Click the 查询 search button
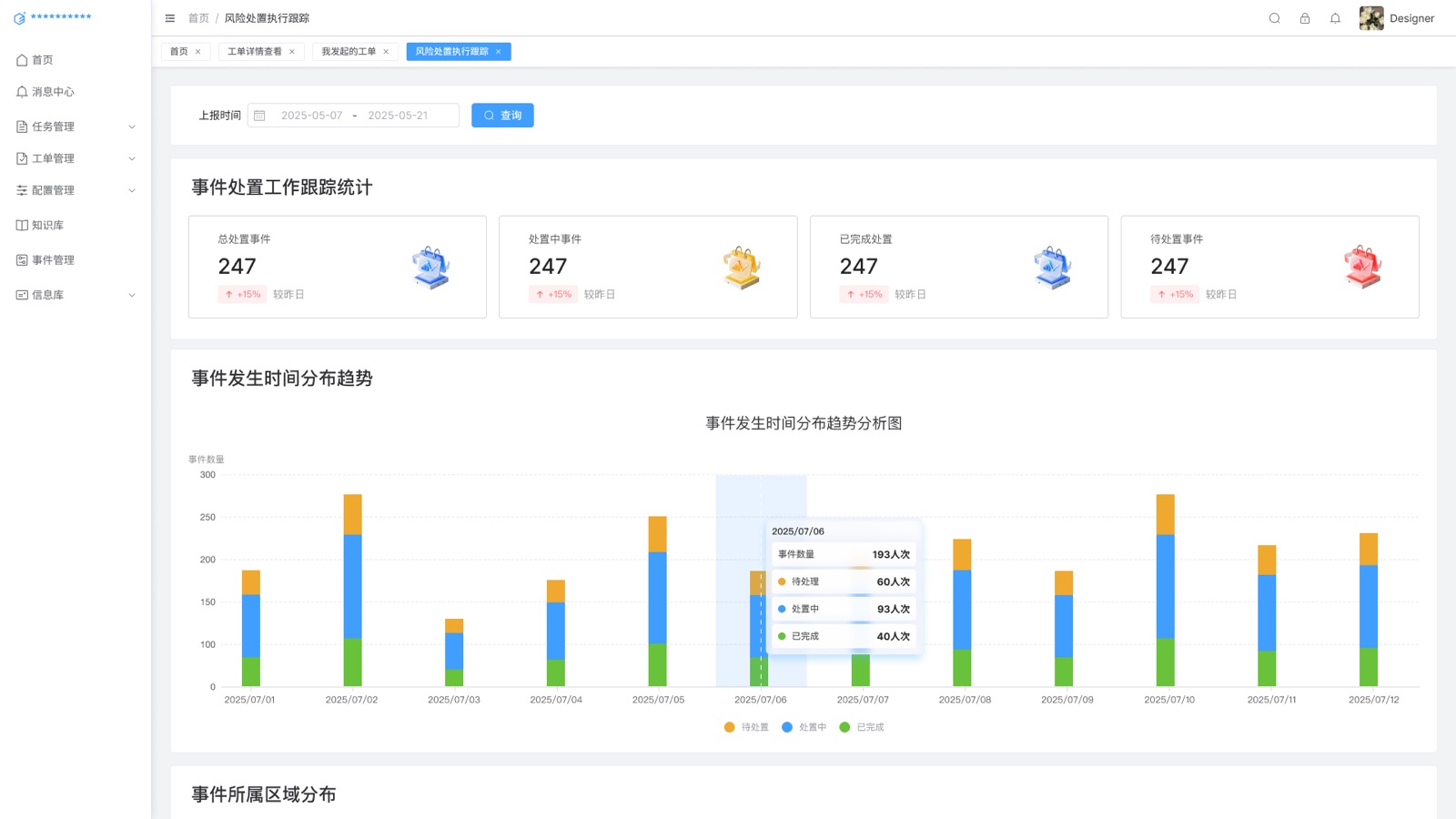Screen dimensions: 1456x819 click(x=502, y=116)
